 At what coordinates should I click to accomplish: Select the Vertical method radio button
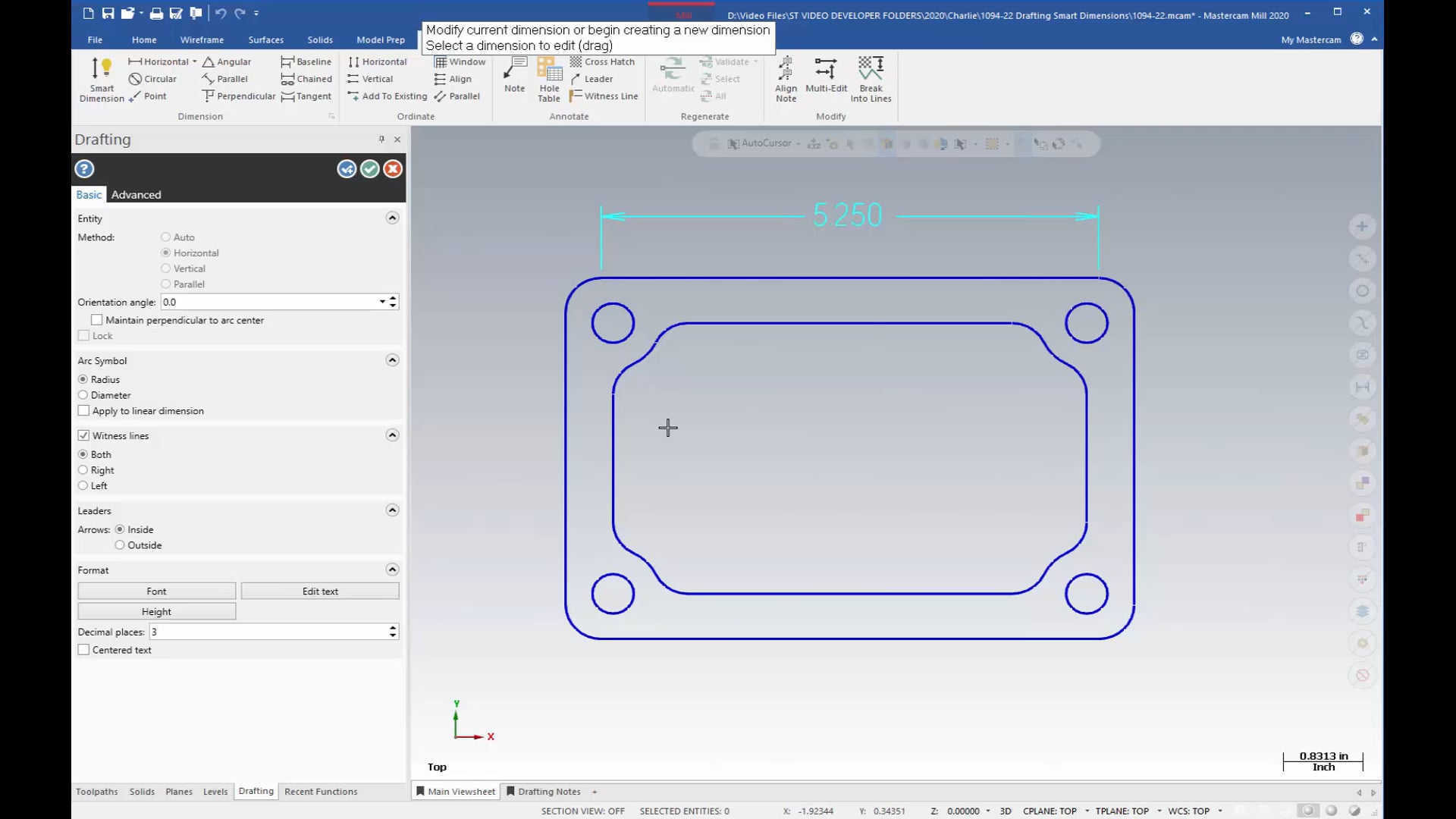pyautogui.click(x=165, y=268)
